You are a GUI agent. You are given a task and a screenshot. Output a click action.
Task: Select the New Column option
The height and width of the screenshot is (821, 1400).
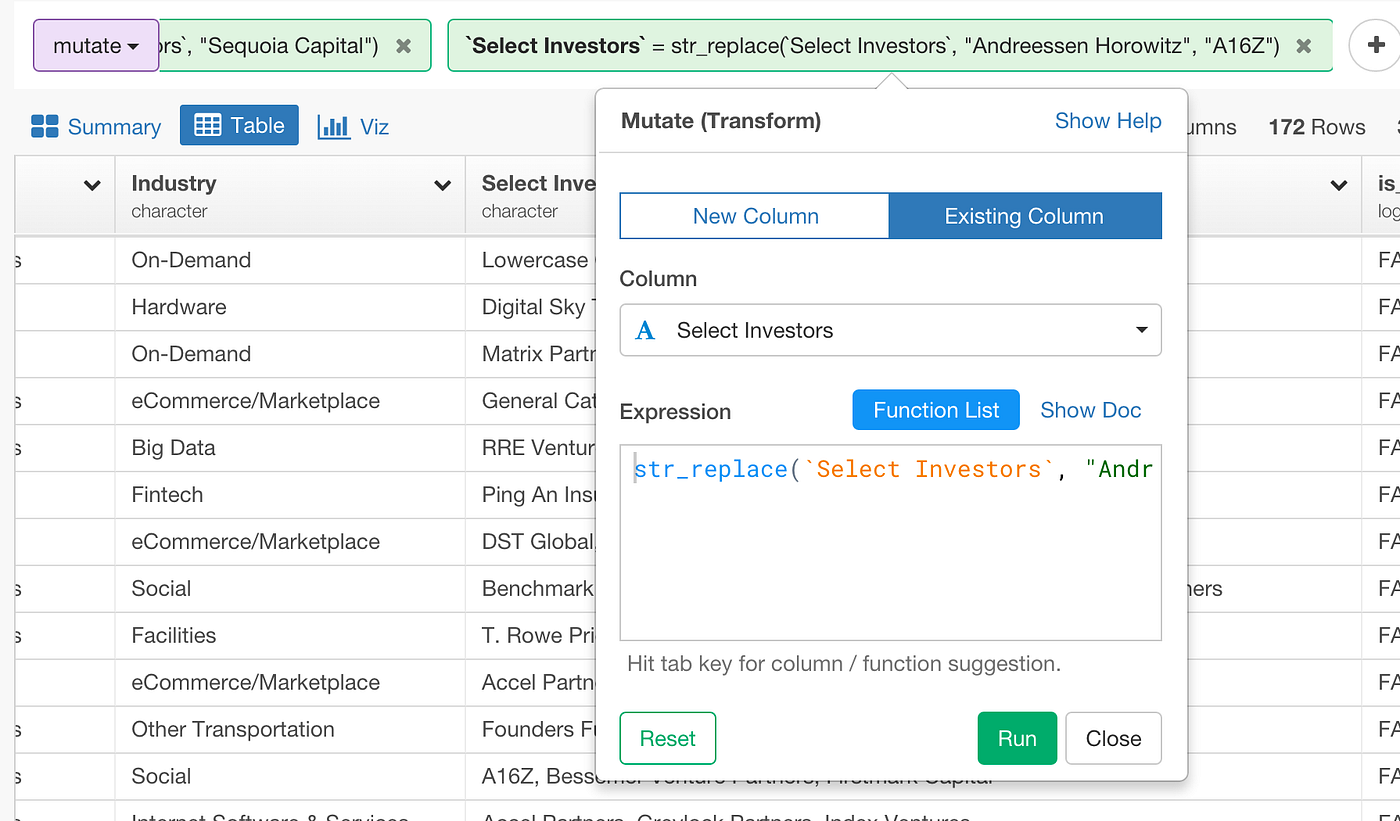pos(755,216)
